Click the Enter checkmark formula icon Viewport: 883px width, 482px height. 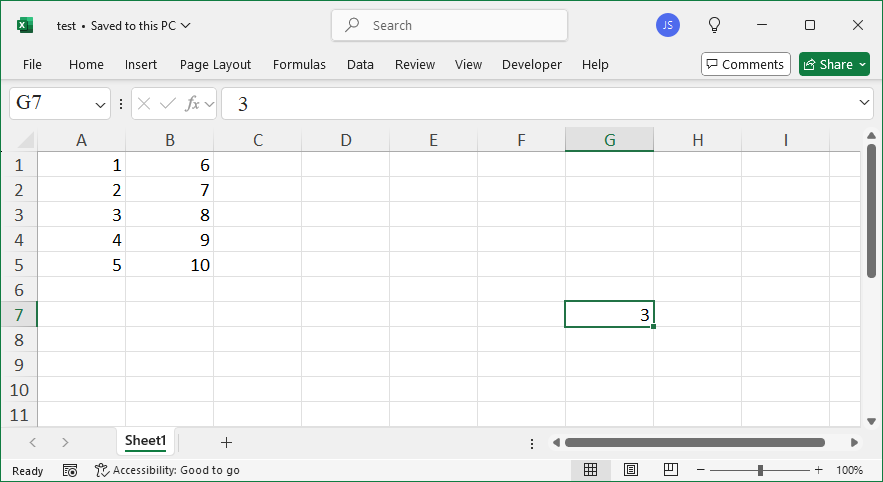click(168, 104)
